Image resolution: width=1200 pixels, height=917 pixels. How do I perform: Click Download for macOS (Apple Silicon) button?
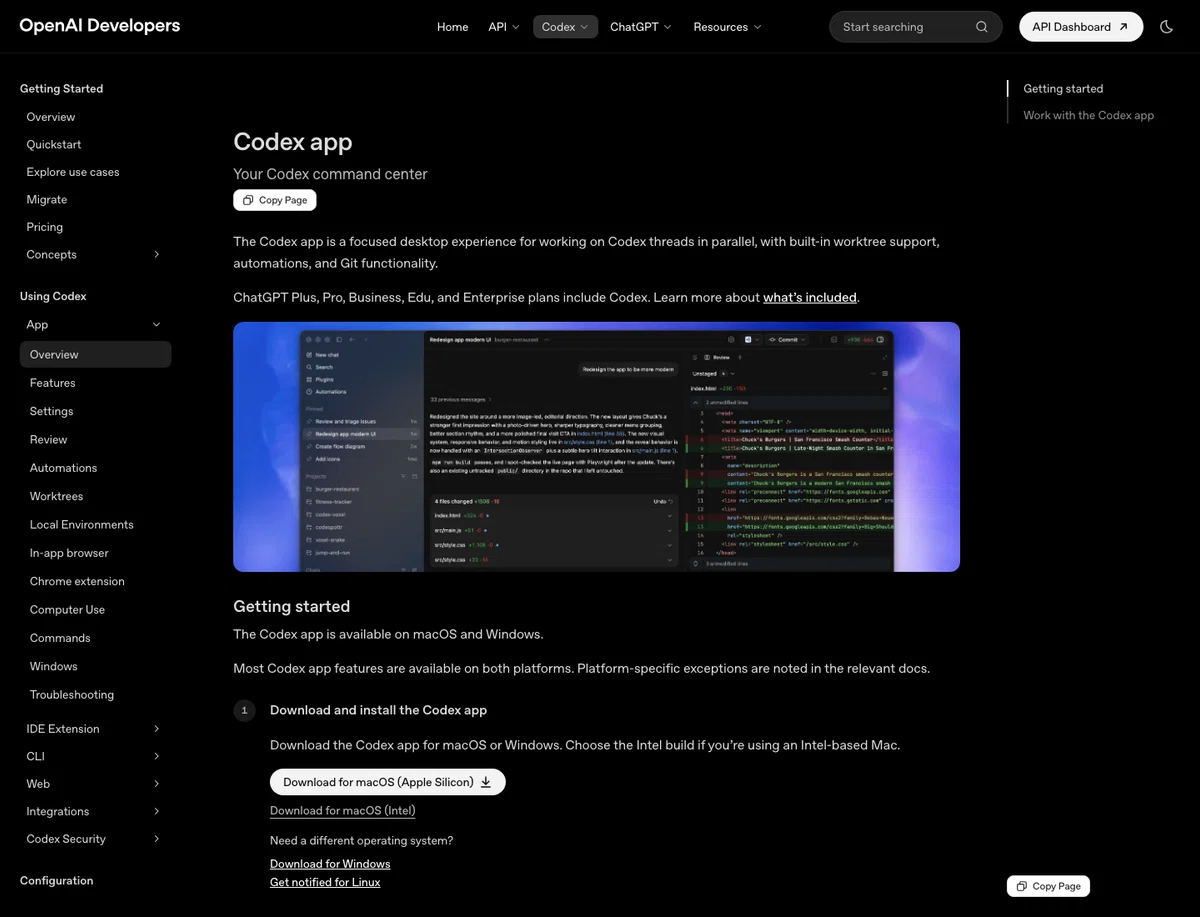point(388,782)
